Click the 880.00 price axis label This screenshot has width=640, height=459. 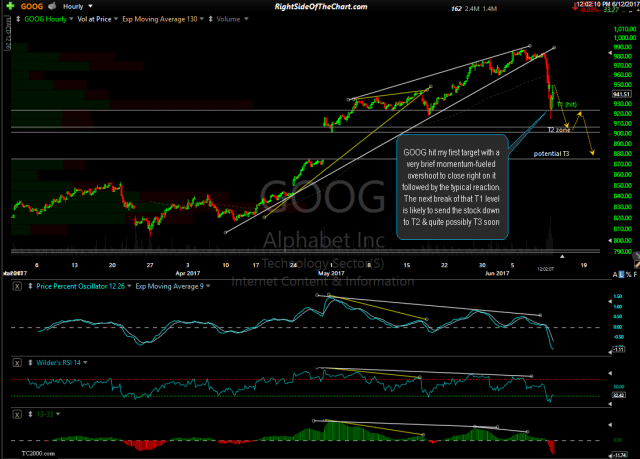coord(625,154)
